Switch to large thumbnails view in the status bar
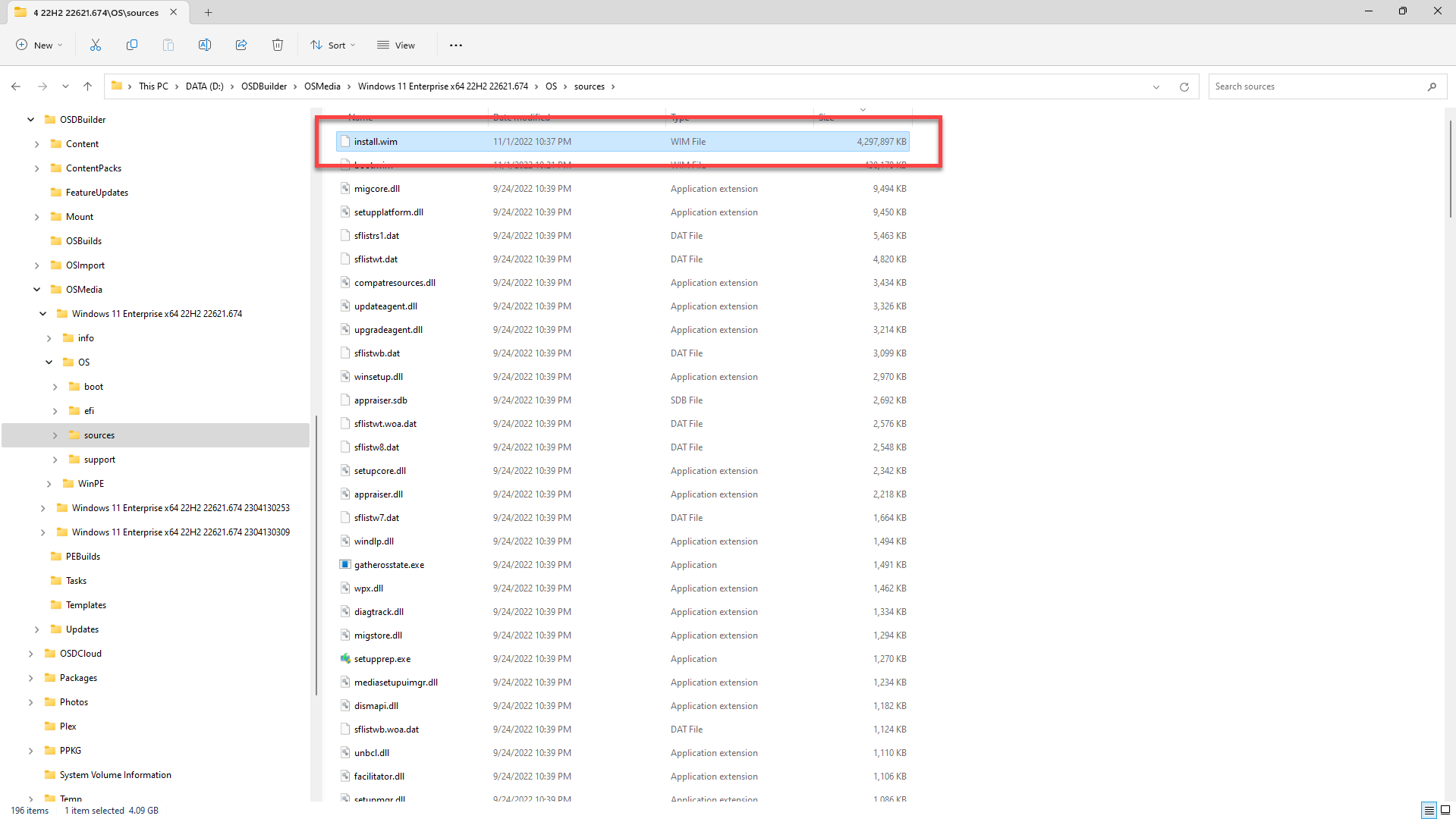 click(x=1445, y=810)
